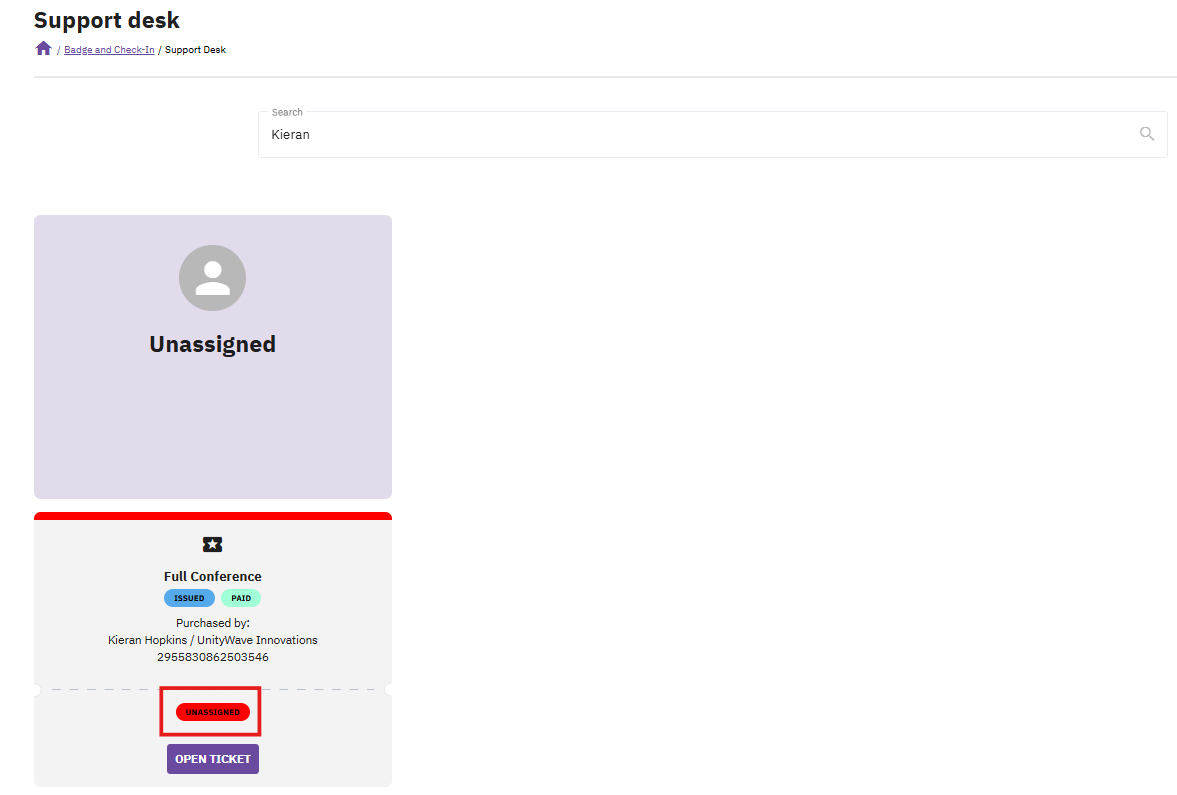The height and width of the screenshot is (795, 1177).
Task: Click the blue ISSUED status badge
Action: click(x=189, y=598)
